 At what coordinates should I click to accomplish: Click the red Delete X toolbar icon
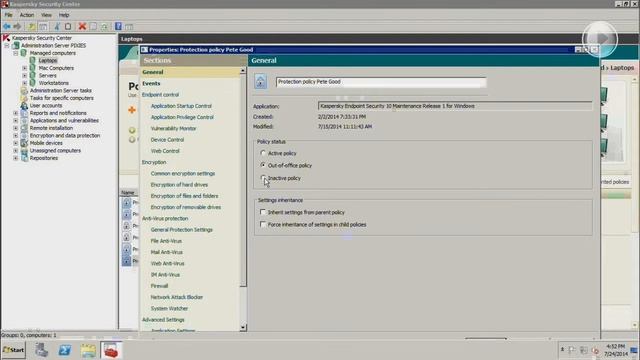(x=82, y=27)
